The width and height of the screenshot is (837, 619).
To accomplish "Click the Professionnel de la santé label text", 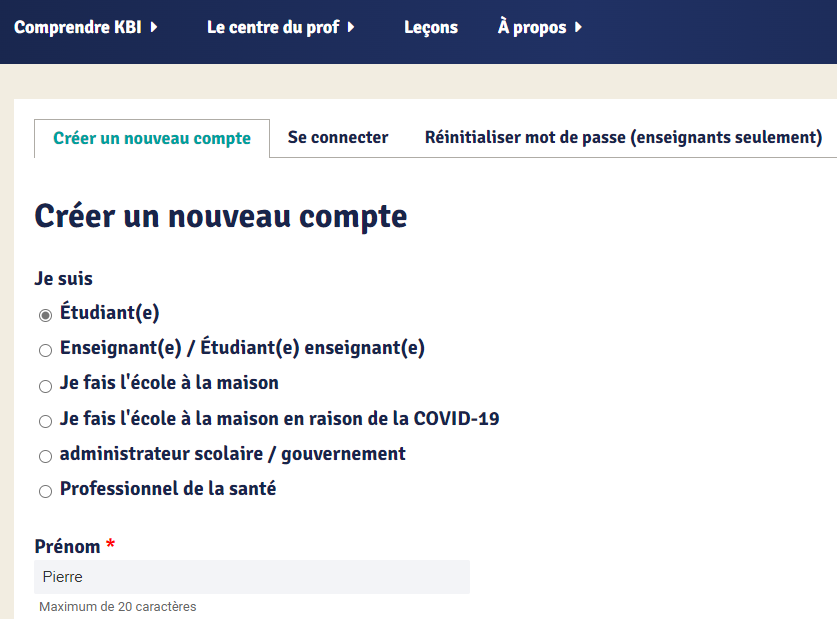I will point(168,489).
